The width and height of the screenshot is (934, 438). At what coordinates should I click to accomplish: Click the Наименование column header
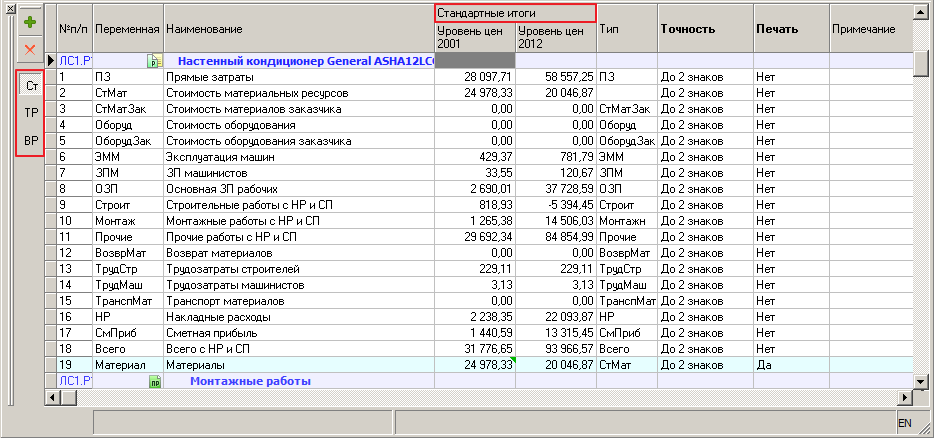point(298,29)
